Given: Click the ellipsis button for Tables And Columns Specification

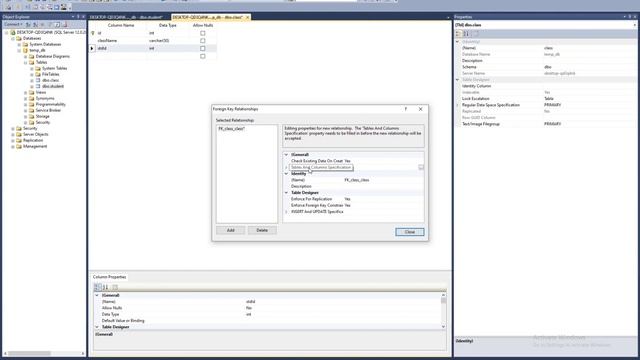Looking at the screenshot, I should pyautogui.click(x=421, y=167).
